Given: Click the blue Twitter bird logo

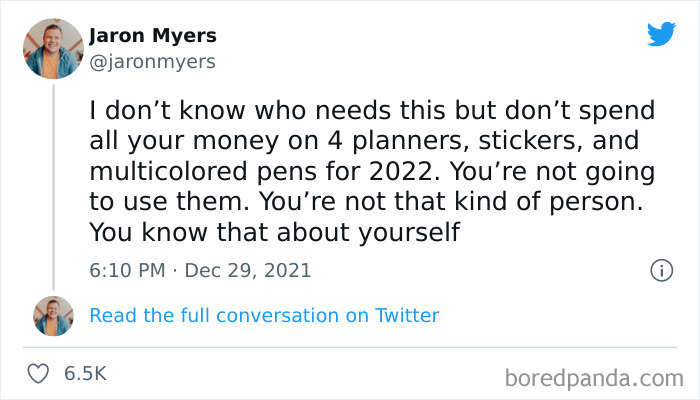Looking at the screenshot, I should click(x=661, y=35).
